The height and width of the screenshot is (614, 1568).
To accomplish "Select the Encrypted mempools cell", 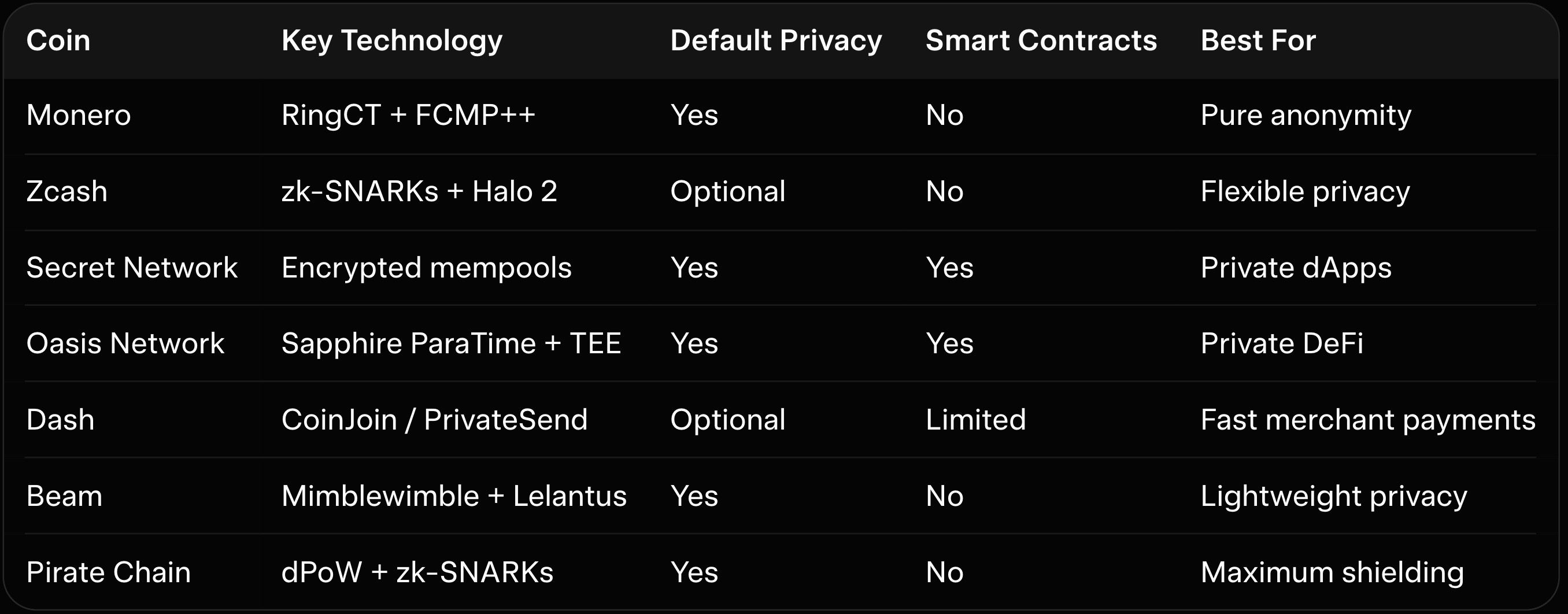I will coord(426,268).
